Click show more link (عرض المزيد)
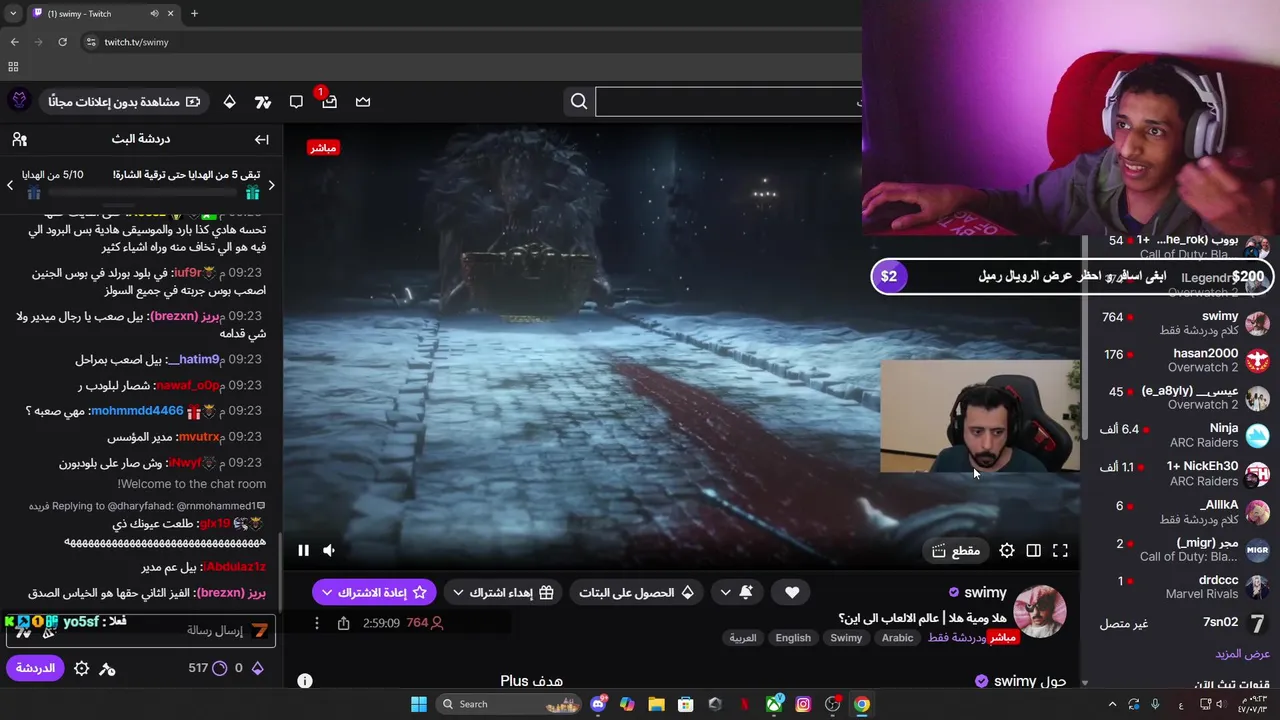Screen dimensions: 1280x720 point(1242,654)
